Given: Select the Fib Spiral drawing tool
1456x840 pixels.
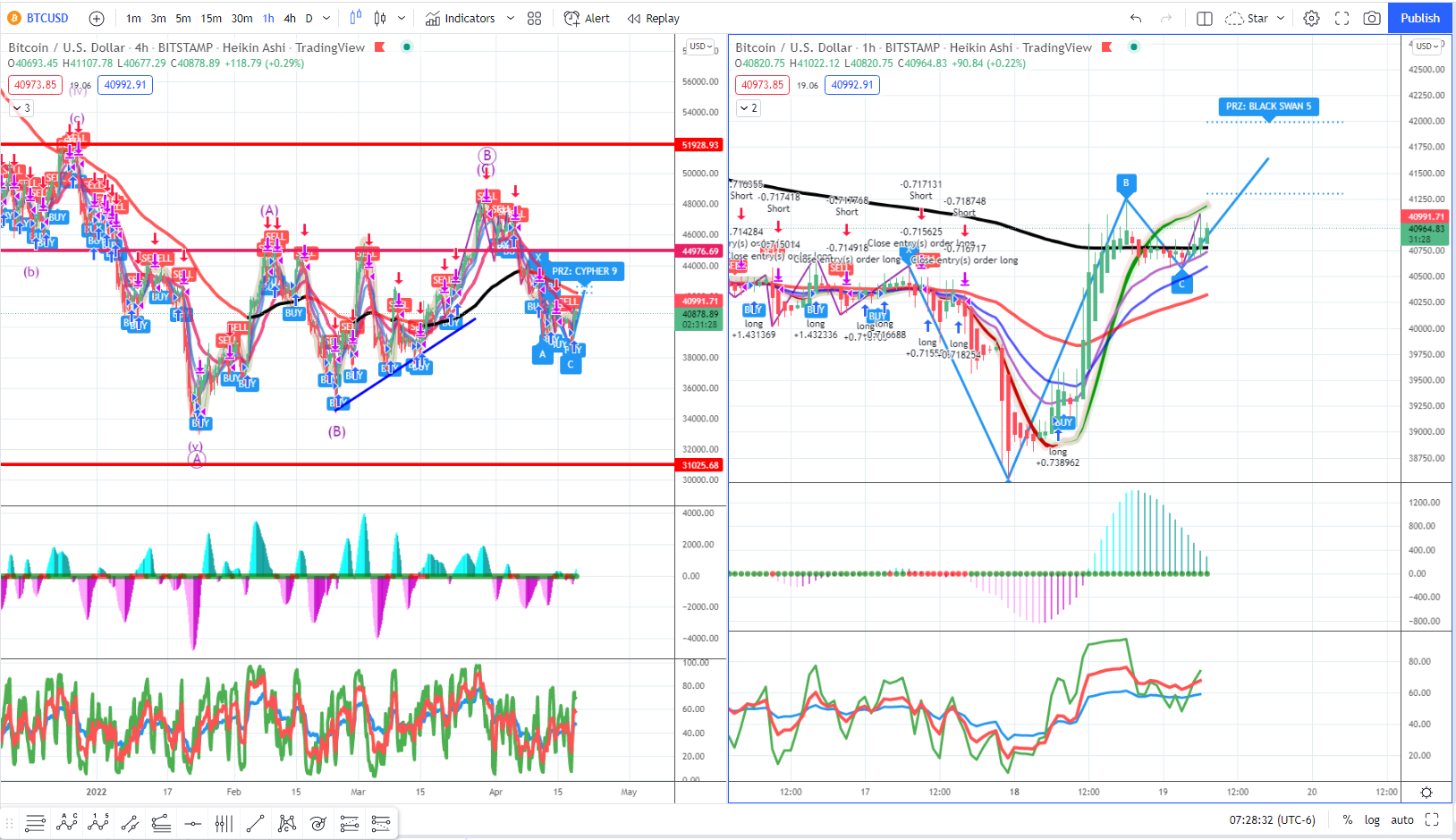Looking at the screenshot, I should click(x=317, y=823).
